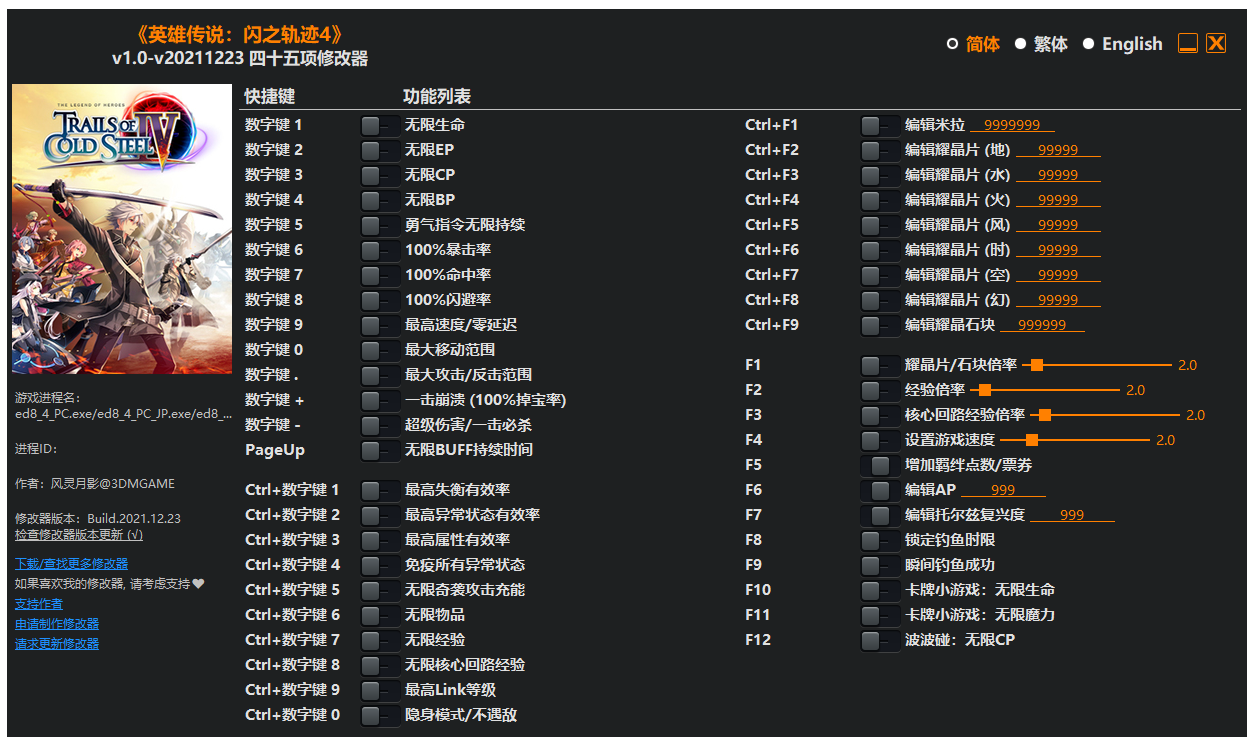Toggle 100%暴击率 switch
The image size is (1254, 737).
coord(380,250)
